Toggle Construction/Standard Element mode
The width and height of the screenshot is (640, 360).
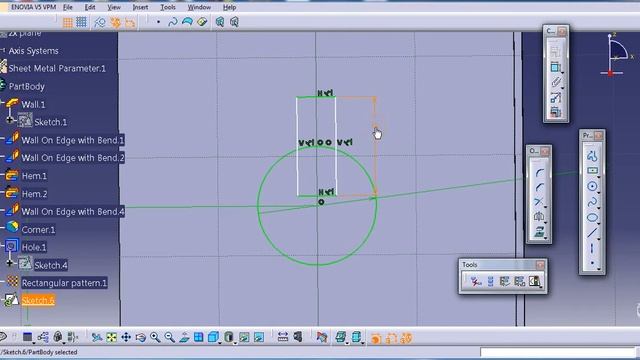pos(100,22)
